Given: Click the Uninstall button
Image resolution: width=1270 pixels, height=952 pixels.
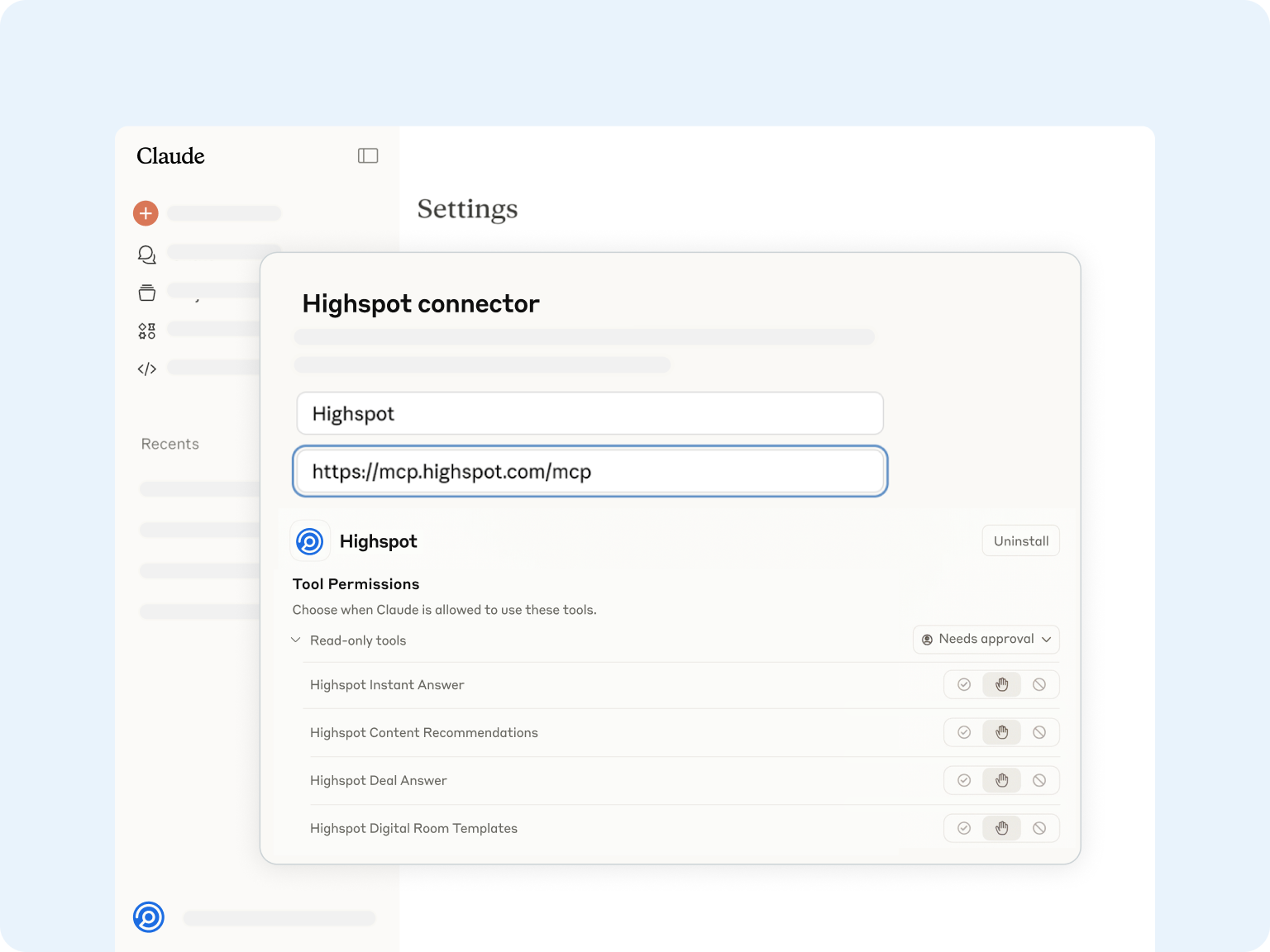Looking at the screenshot, I should [1021, 541].
